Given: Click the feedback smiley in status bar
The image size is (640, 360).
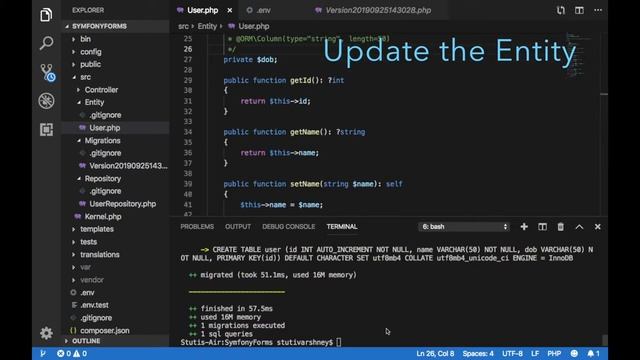Looking at the screenshot, I should point(574,353).
